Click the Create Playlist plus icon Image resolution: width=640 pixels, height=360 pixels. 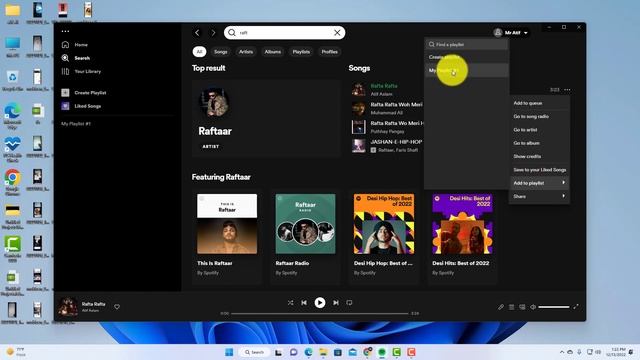pos(65,93)
